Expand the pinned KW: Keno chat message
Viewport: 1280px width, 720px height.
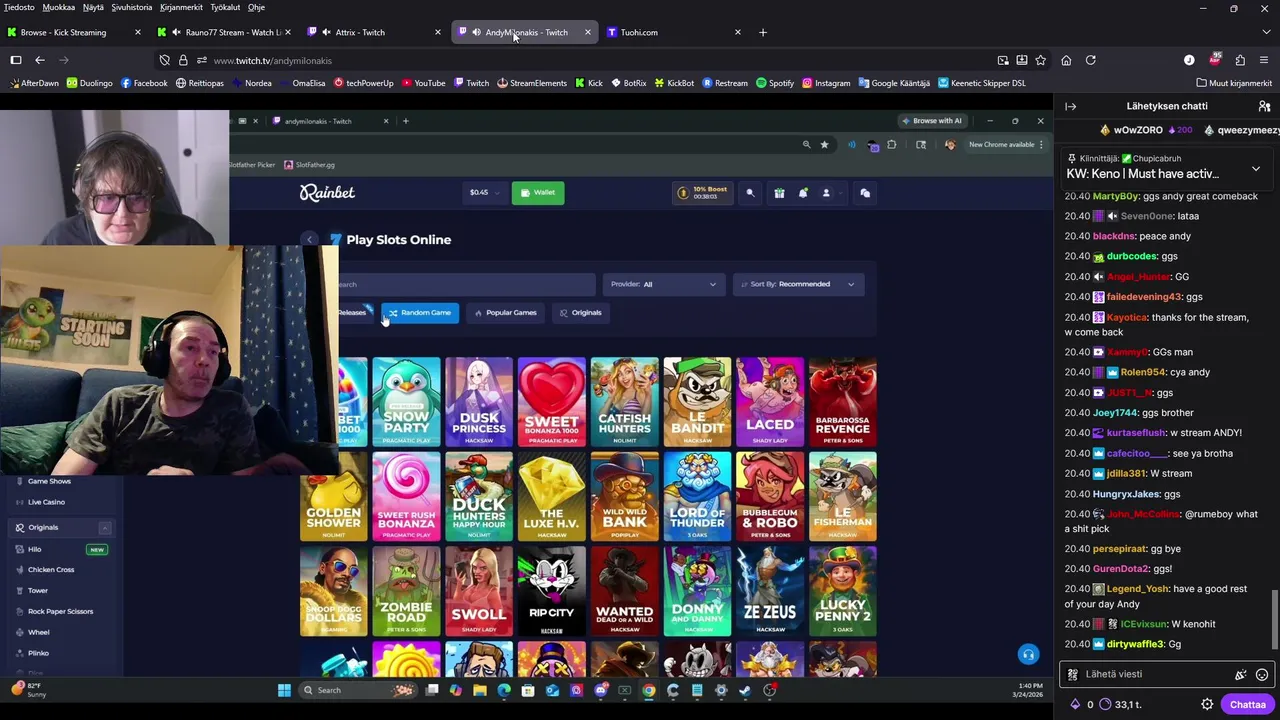point(1256,168)
